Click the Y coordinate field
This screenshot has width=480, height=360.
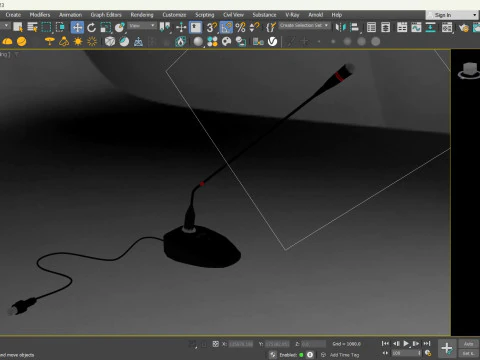[x=277, y=344]
